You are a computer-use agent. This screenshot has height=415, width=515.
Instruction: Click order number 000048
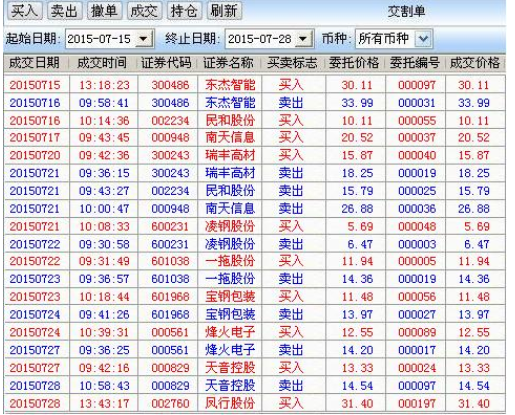click(x=417, y=226)
